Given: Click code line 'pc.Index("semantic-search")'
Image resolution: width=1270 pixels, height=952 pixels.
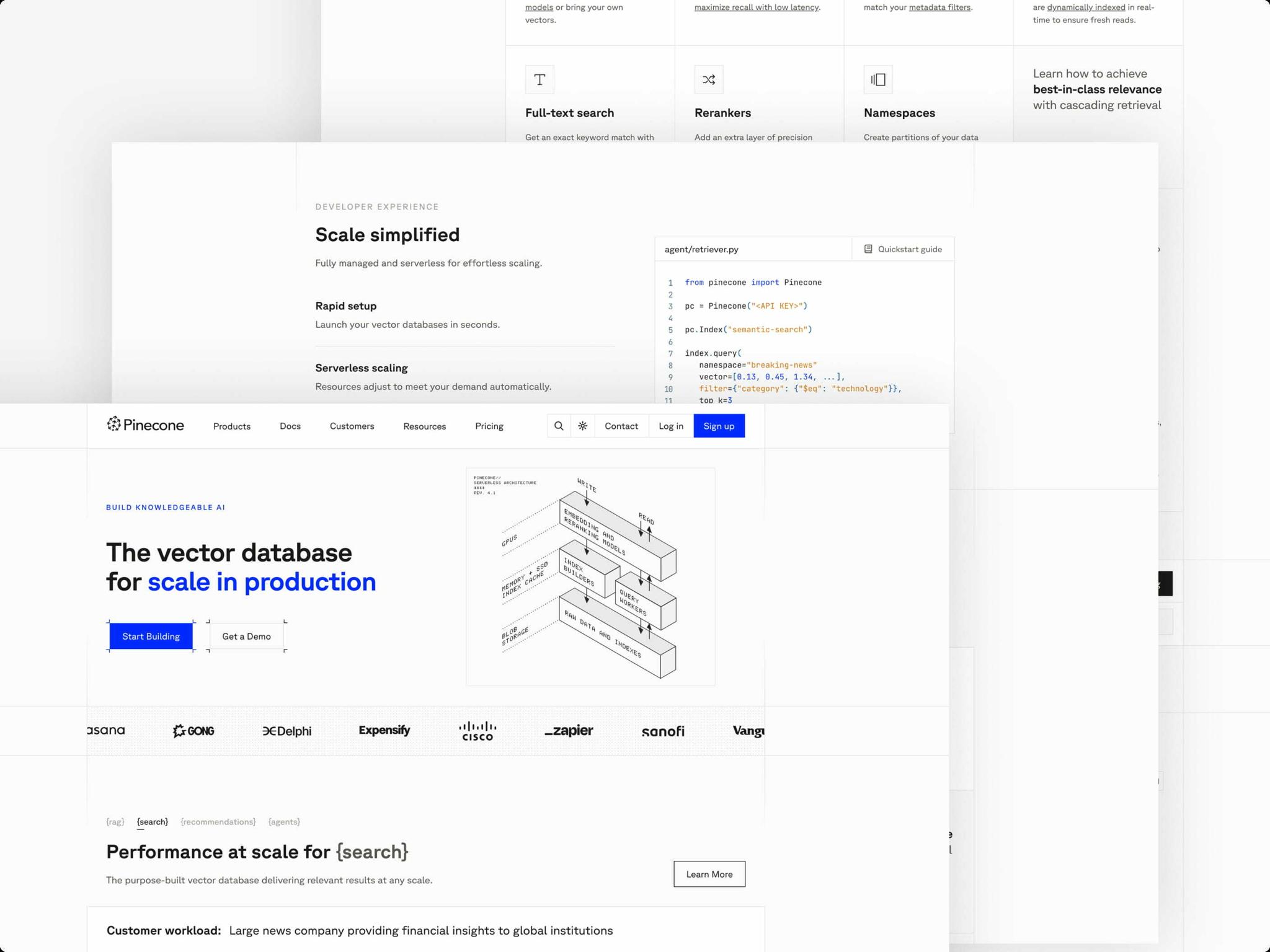Looking at the screenshot, I should [748, 330].
